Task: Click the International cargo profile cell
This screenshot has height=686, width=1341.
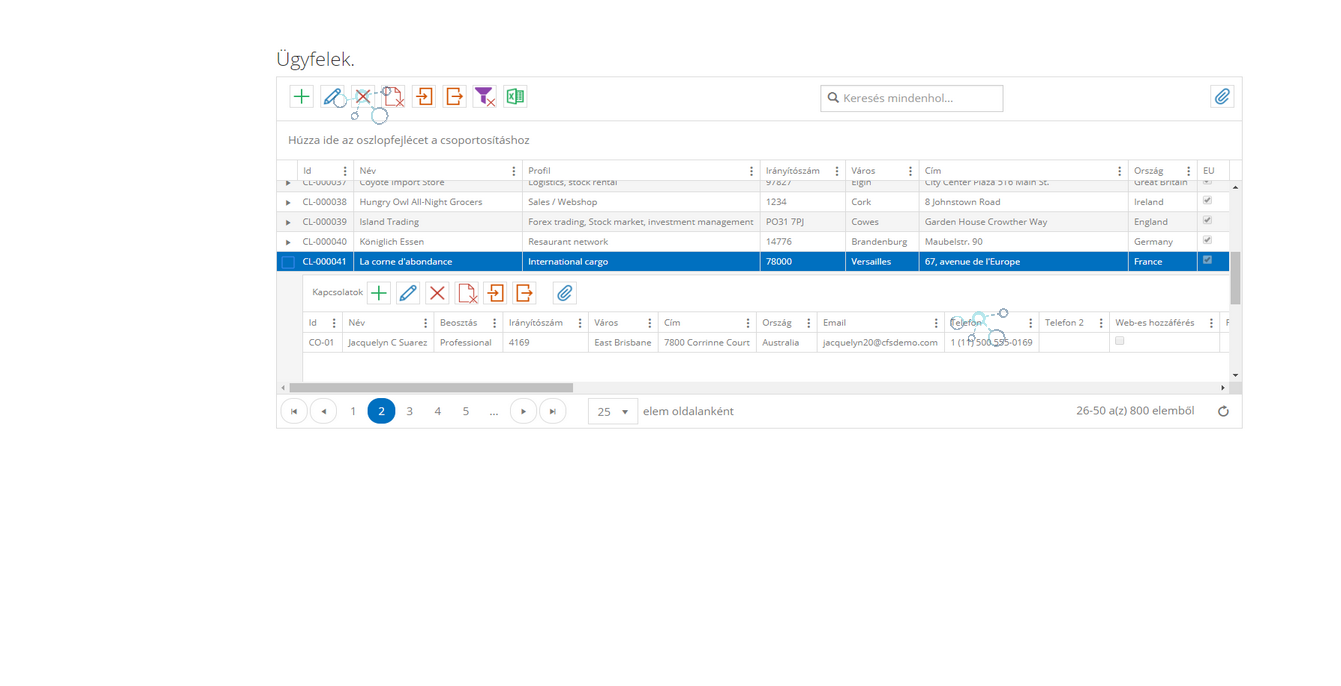Action: tap(641, 262)
